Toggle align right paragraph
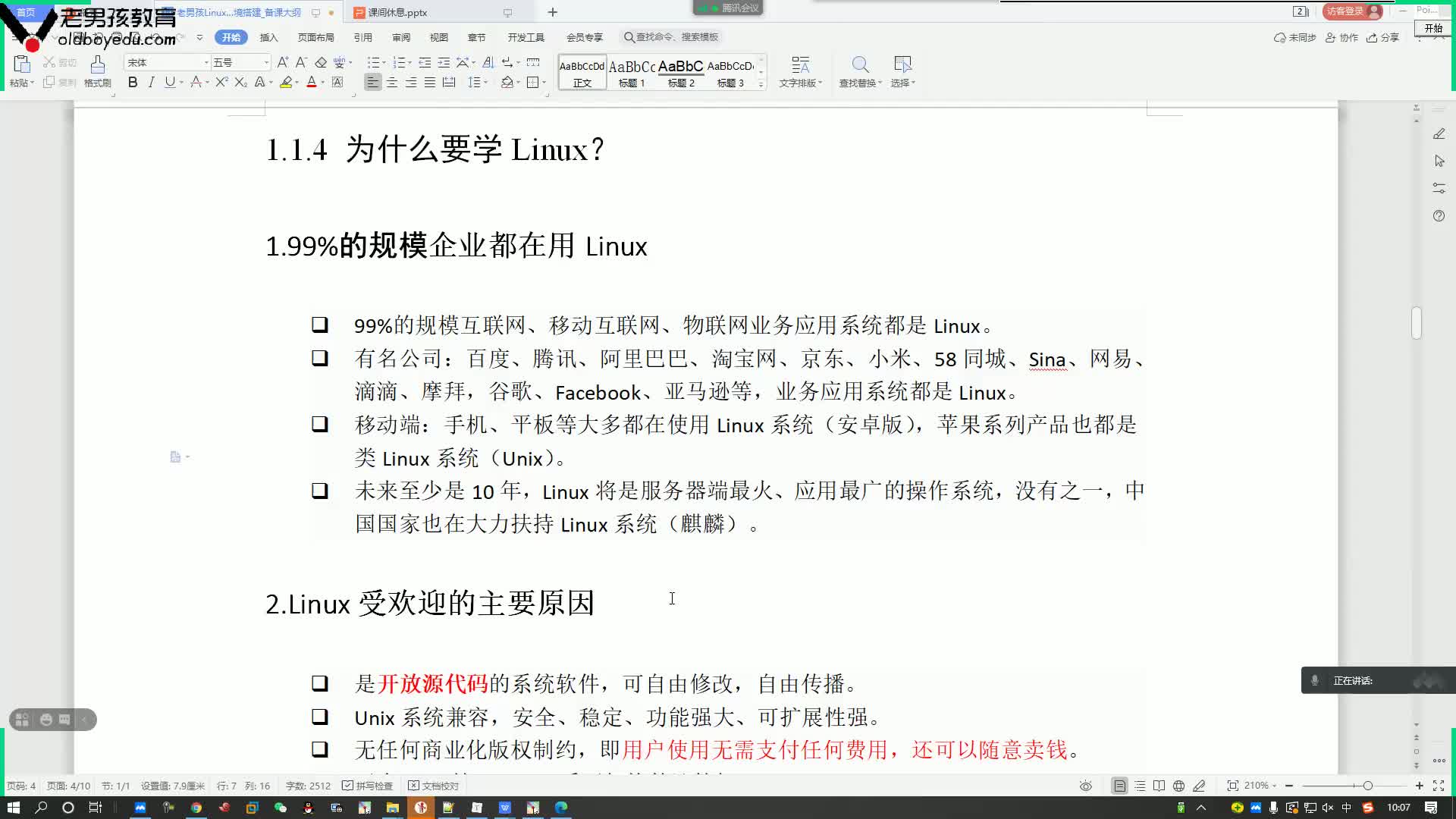The width and height of the screenshot is (1456, 819). click(x=411, y=82)
